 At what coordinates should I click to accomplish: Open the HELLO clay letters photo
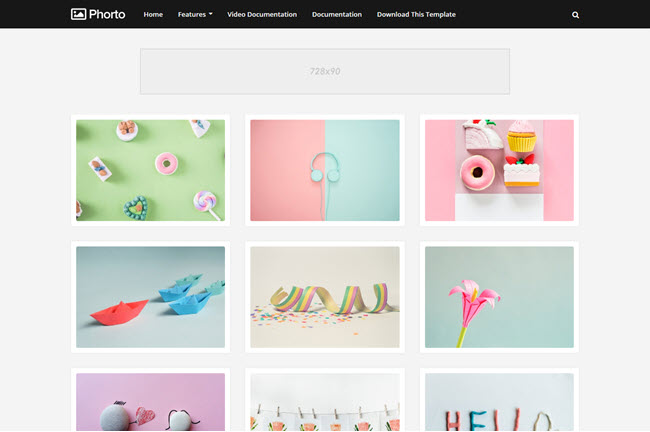pyautogui.click(x=499, y=402)
